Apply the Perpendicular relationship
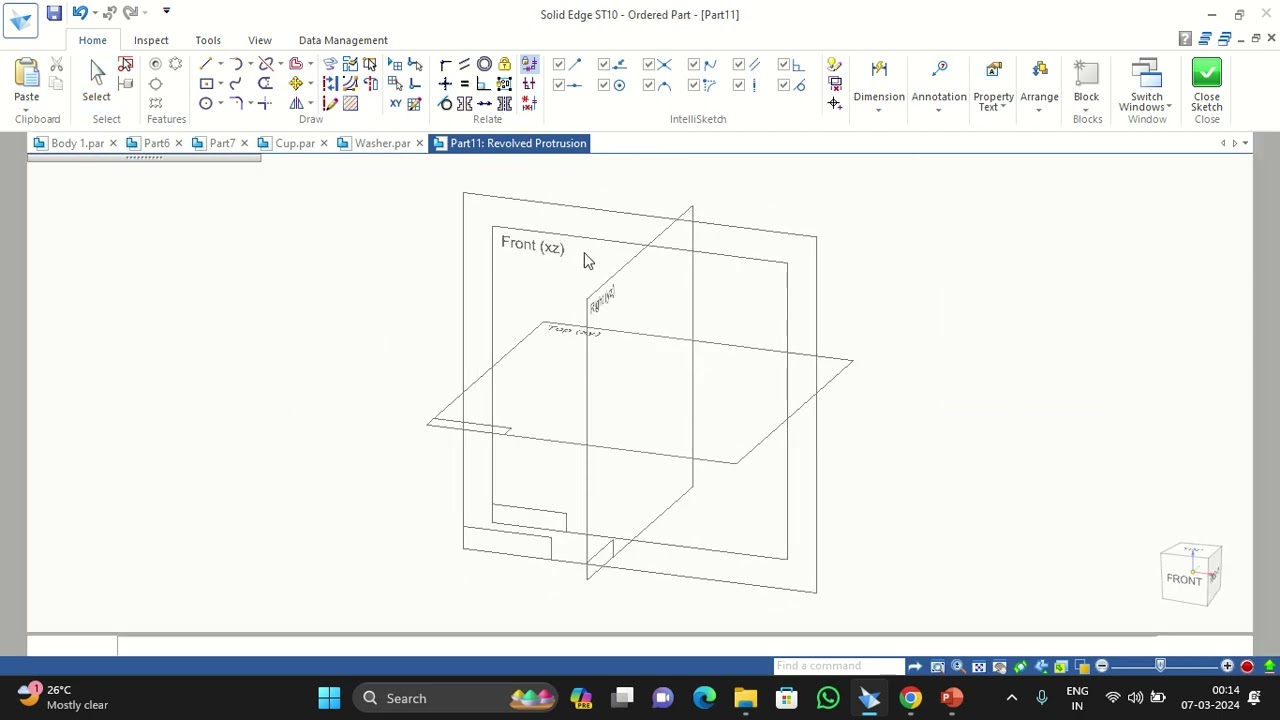This screenshot has height=720, width=1280. 484,84
